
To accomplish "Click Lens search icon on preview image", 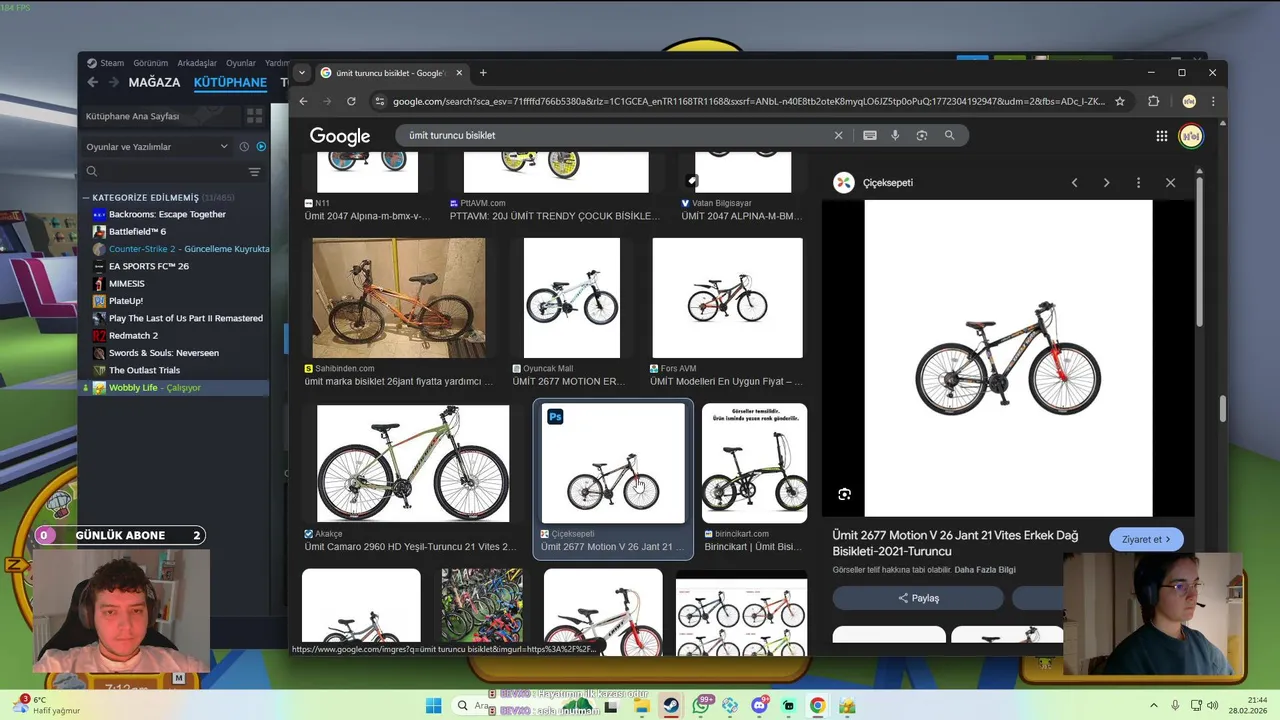I will click(x=845, y=494).
